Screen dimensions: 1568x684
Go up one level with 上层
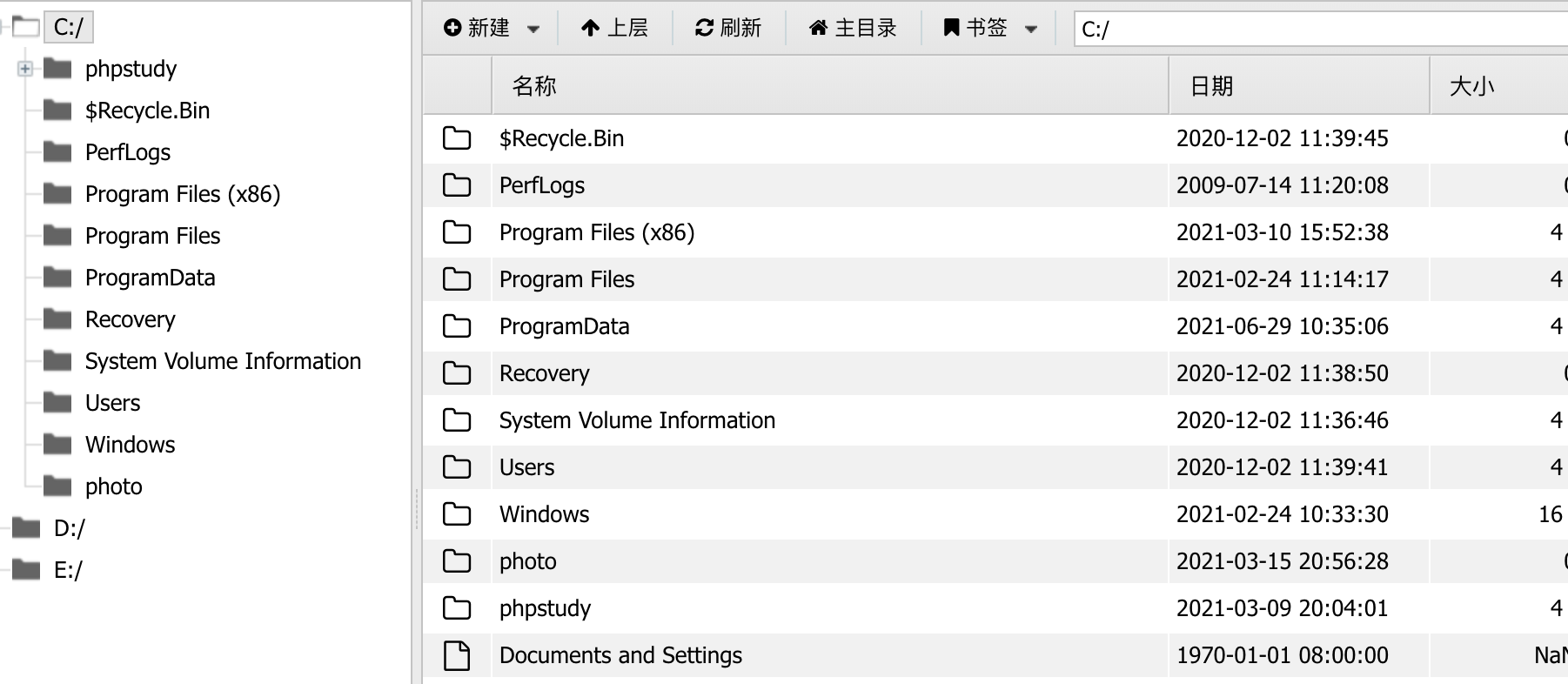[x=614, y=28]
